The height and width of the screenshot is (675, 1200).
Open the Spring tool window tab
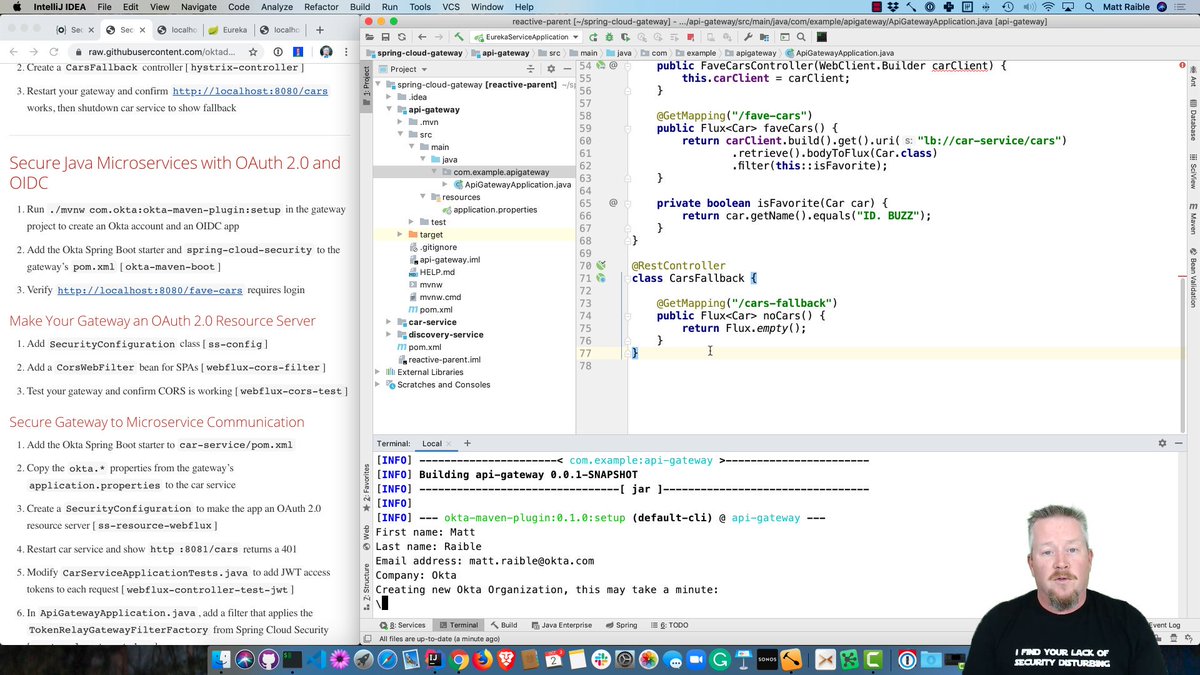coord(621,625)
